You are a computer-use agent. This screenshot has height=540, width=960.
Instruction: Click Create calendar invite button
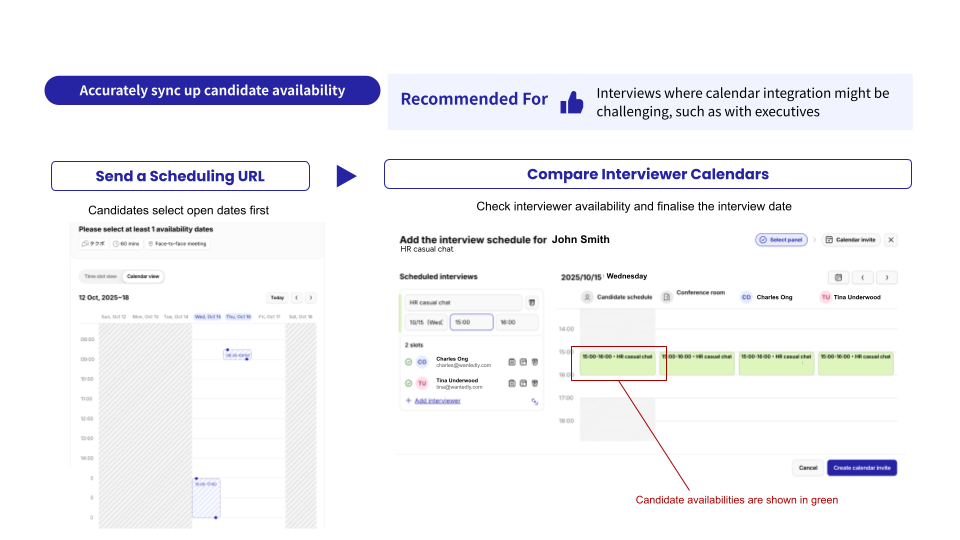pyautogui.click(x=861, y=467)
